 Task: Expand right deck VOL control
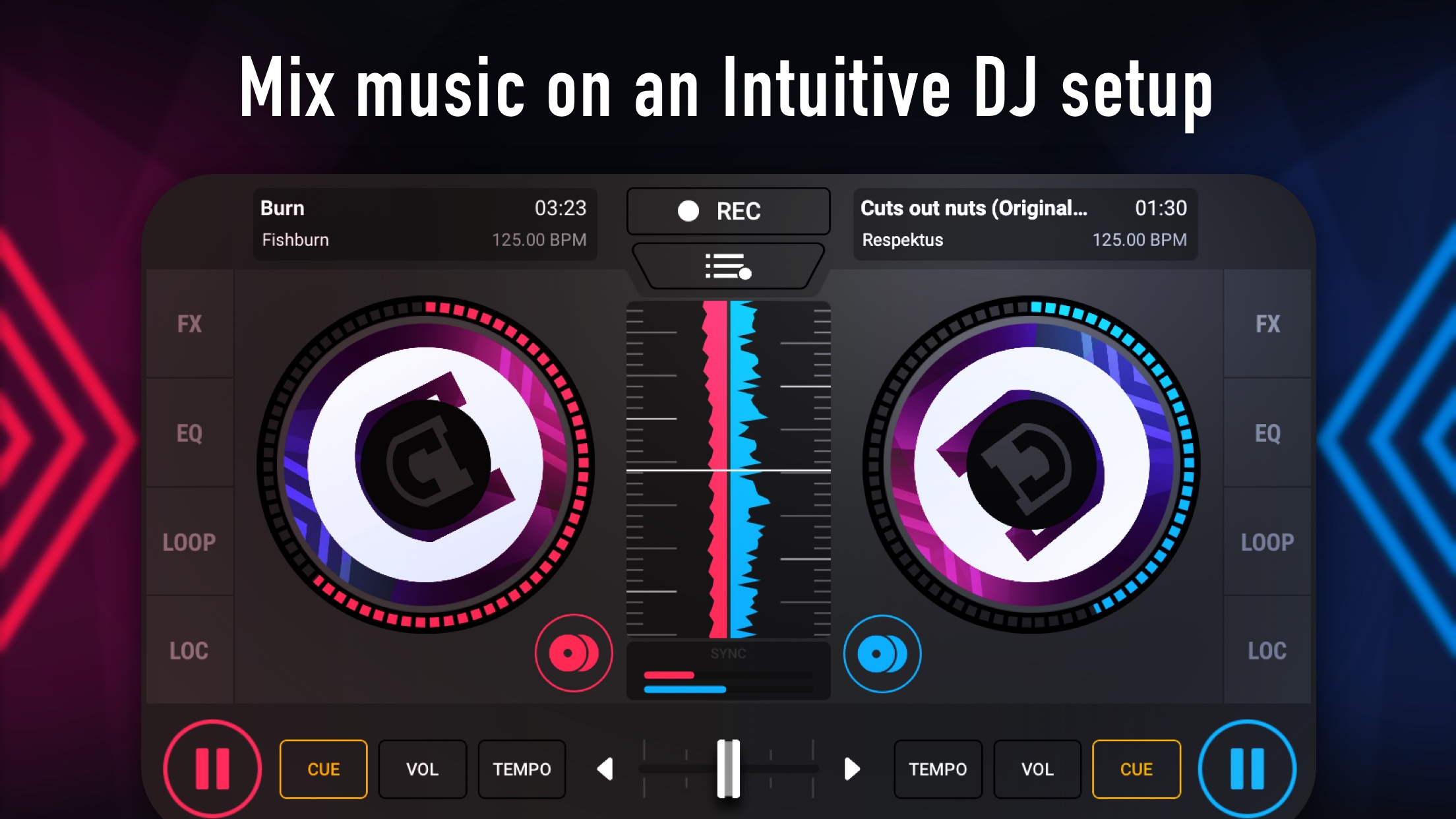pyautogui.click(x=1037, y=769)
